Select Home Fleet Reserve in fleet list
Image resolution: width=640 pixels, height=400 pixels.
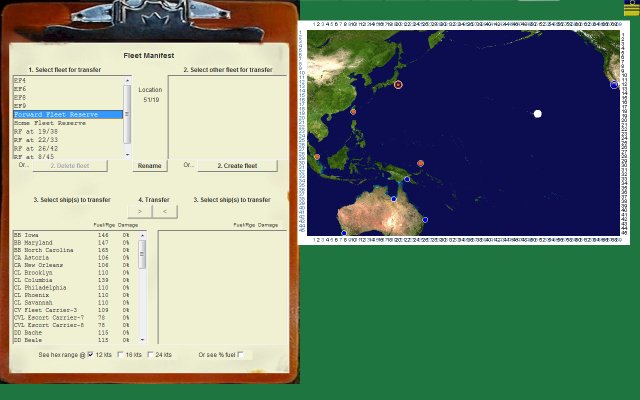coord(50,123)
